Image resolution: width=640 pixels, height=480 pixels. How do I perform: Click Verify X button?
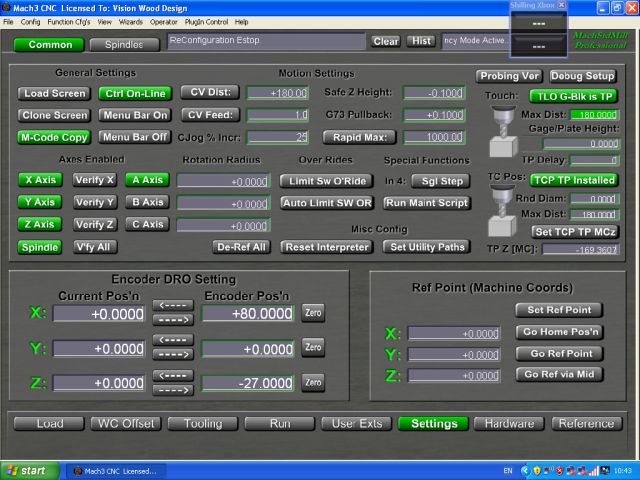pos(95,180)
